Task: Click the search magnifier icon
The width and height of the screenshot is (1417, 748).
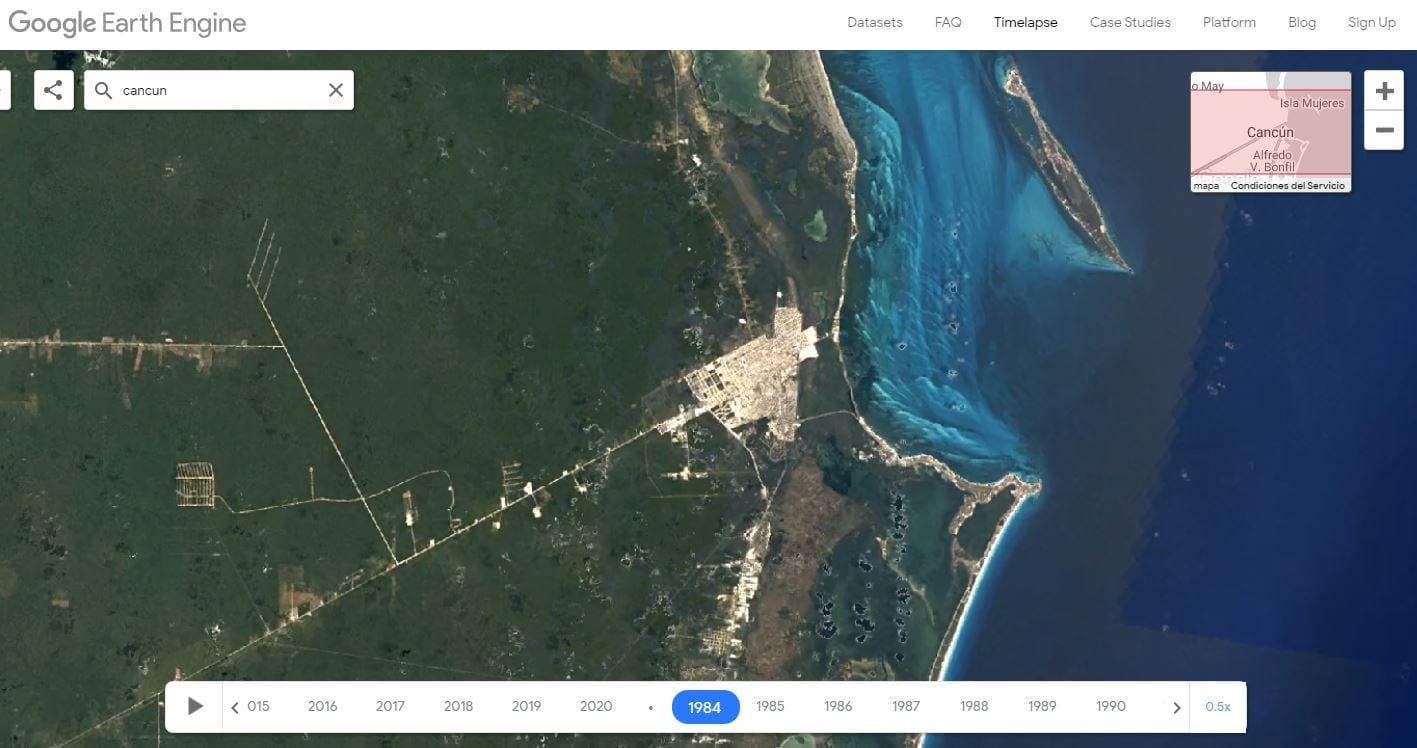Action: tap(103, 90)
